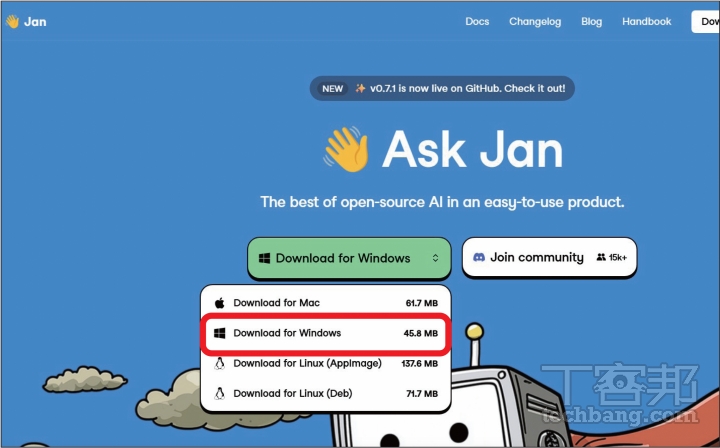Click the penguin icon beside Linux (Deb)
The width and height of the screenshot is (720, 448).
[219, 394]
